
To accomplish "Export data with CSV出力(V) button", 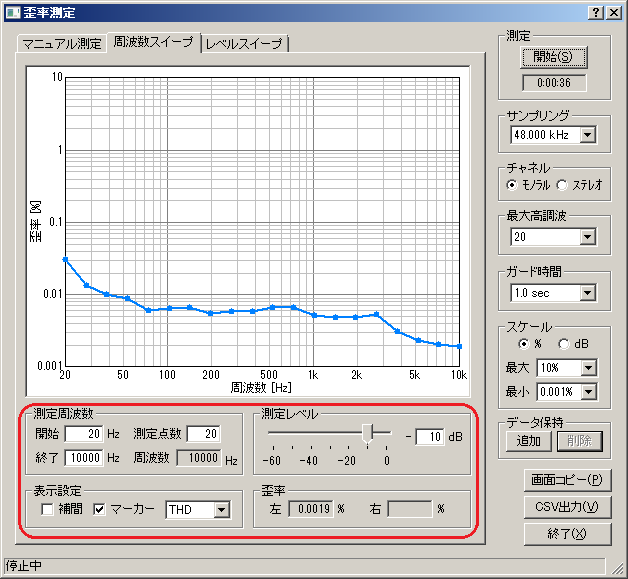I will [x=567, y=507].
